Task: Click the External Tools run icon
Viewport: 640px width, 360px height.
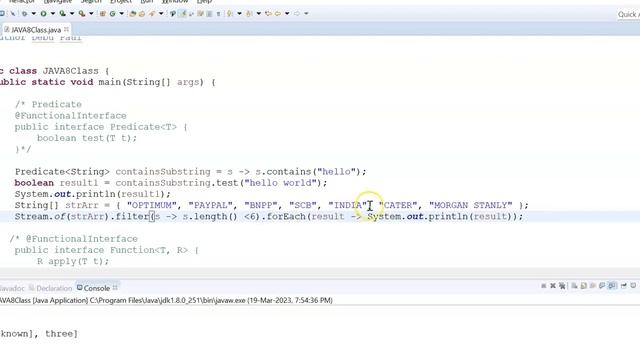Action: click(x=82, y=13)
